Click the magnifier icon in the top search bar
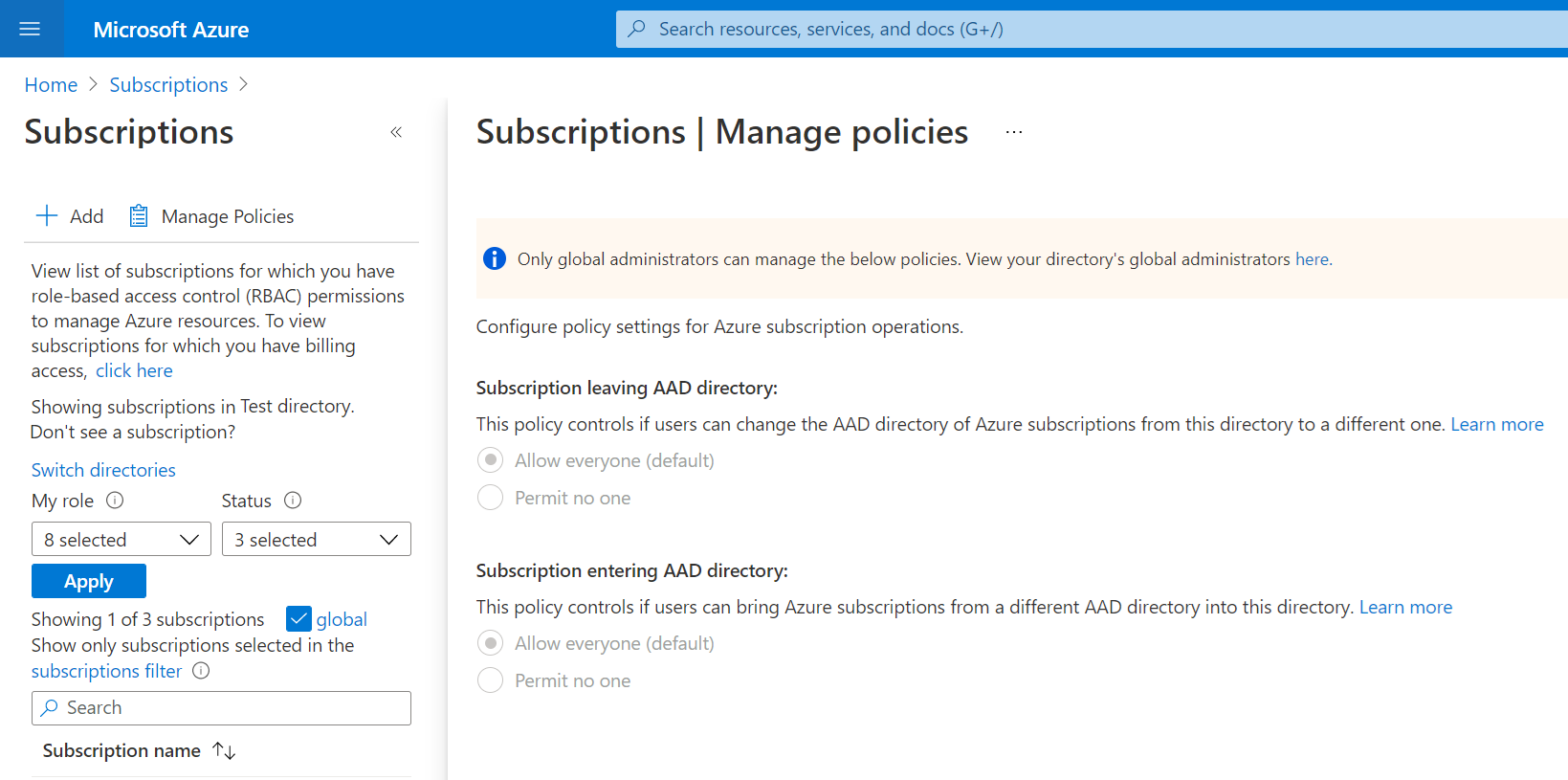Viewport: 1568px width, 780px height. click(x=636, y=29)
